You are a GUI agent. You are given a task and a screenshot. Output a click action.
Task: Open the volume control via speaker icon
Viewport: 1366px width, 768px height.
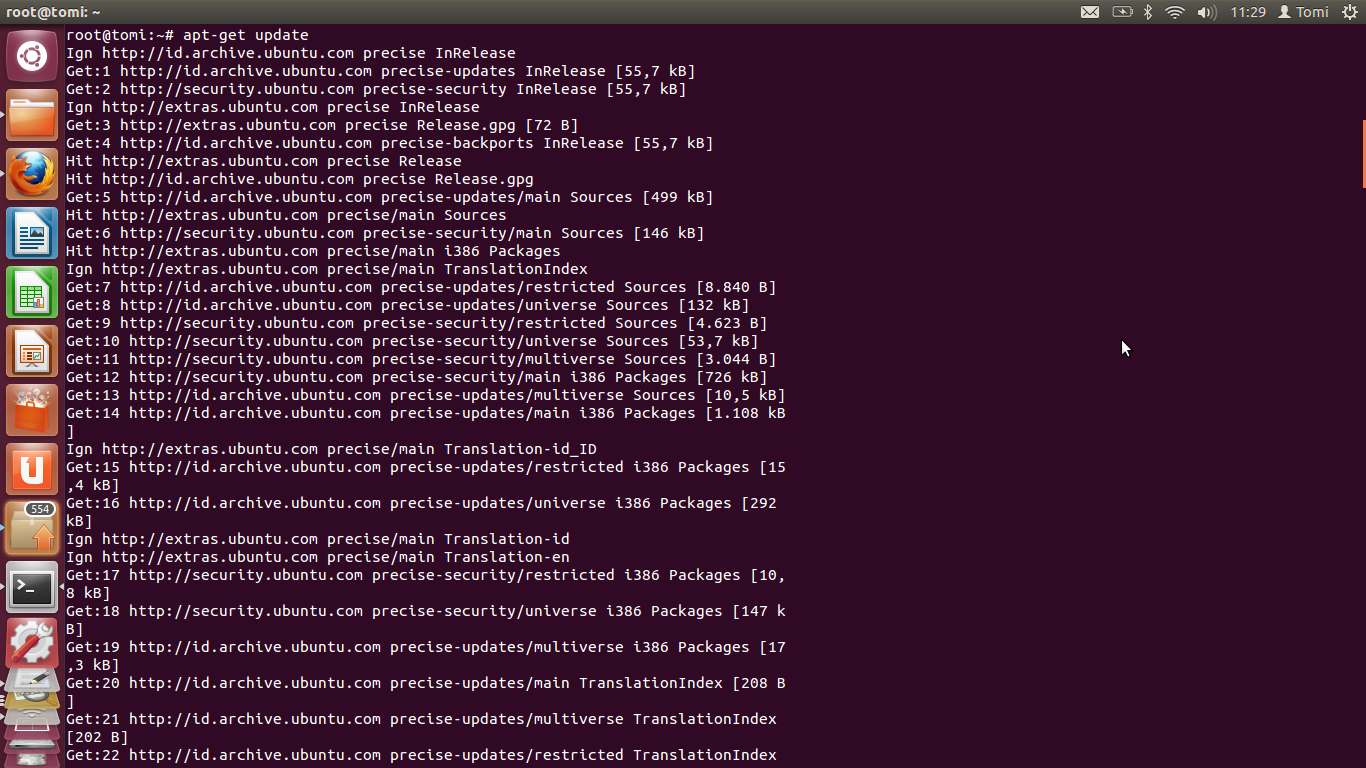1205,12
